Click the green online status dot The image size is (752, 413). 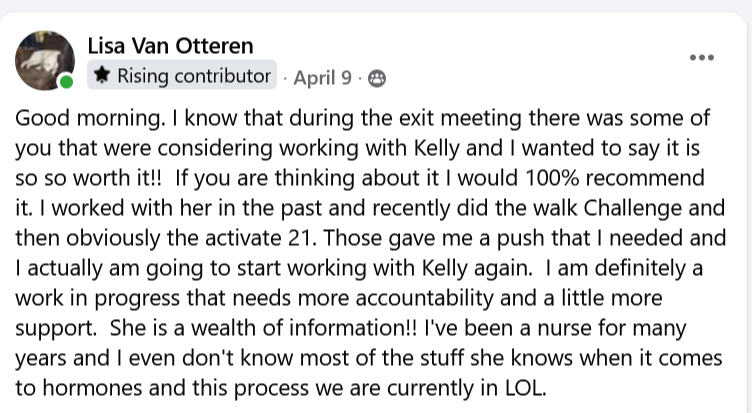67,83
